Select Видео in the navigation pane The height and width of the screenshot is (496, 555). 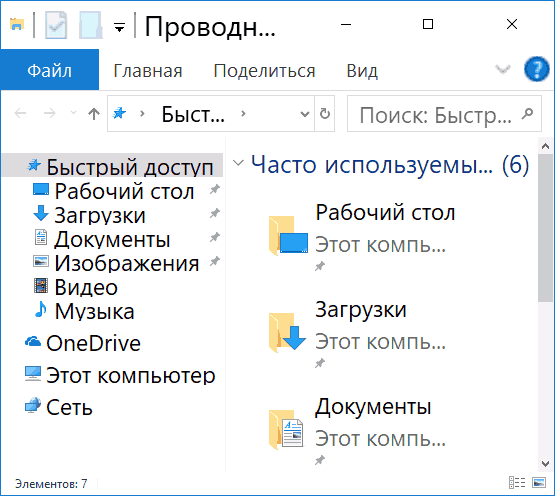coord(86,287)
